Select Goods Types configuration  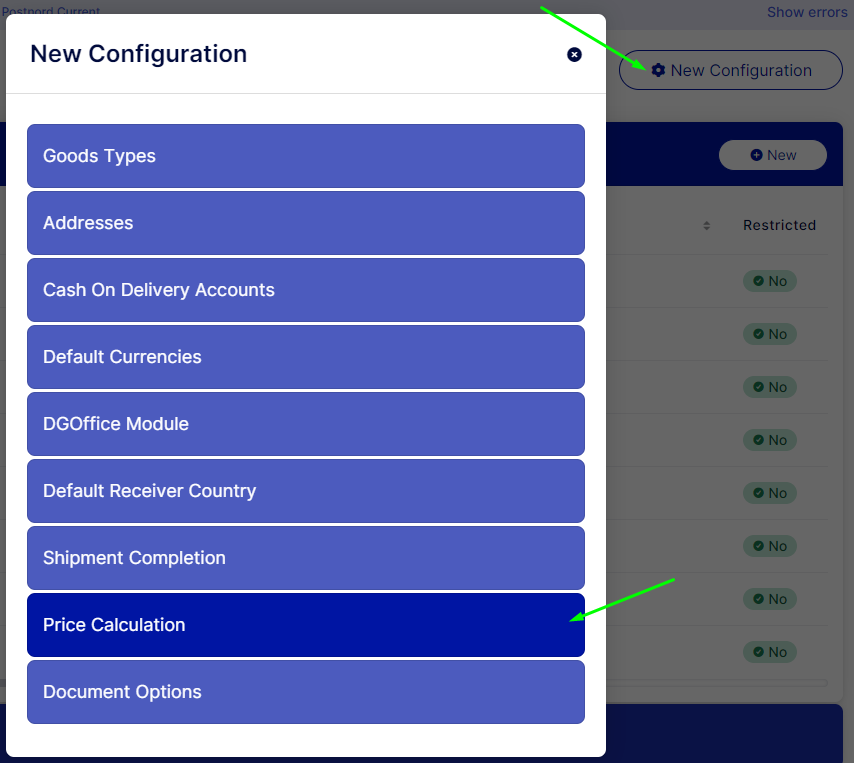click(305, 156)
